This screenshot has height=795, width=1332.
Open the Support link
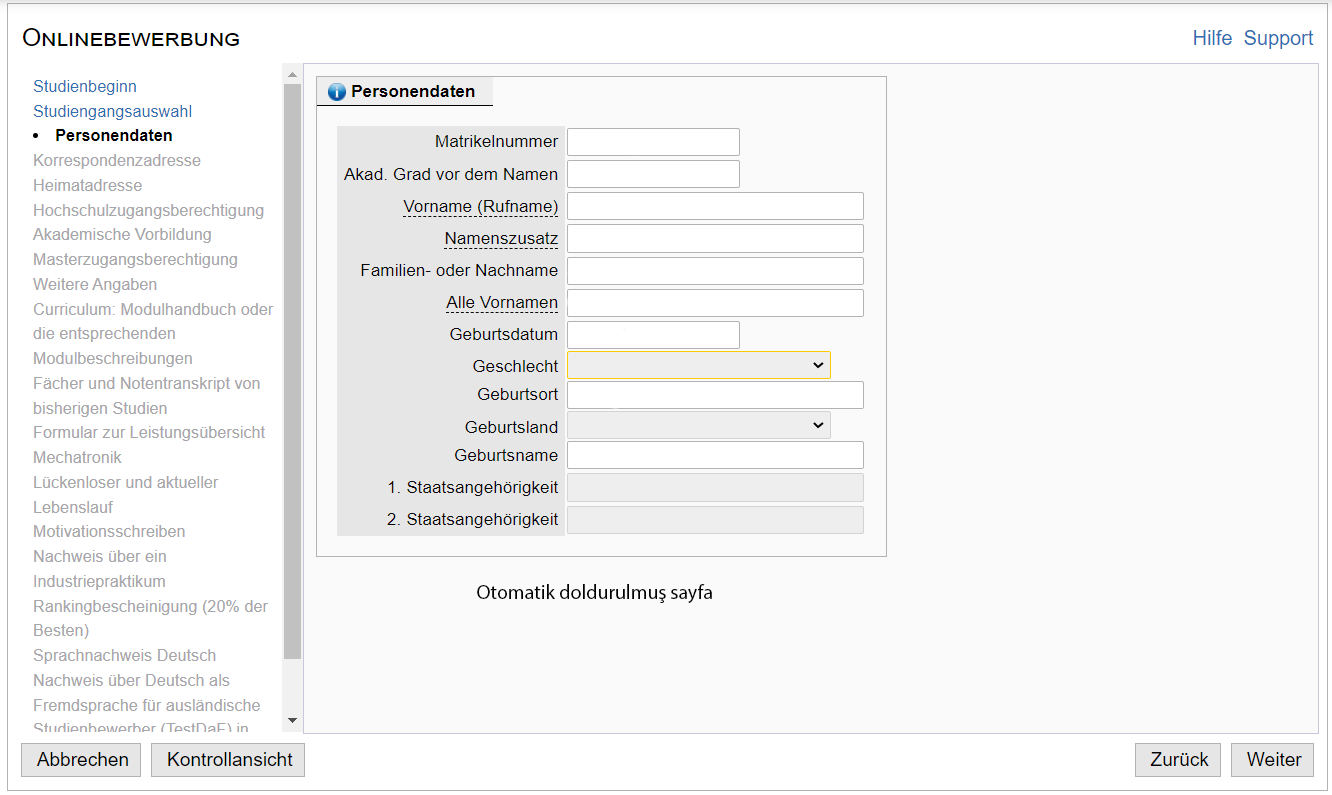point(1278,38)
